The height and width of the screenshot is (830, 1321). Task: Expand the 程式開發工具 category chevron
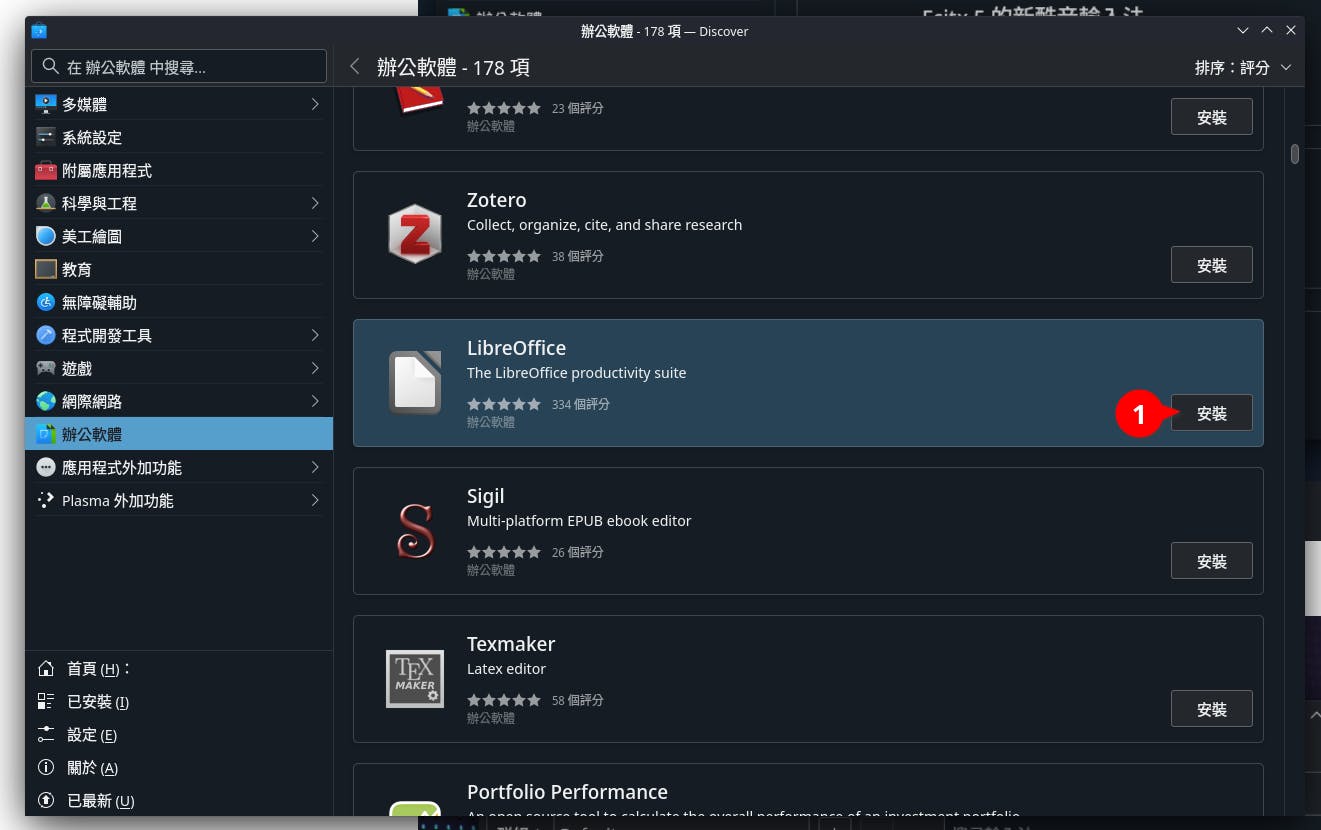point(315,335)
